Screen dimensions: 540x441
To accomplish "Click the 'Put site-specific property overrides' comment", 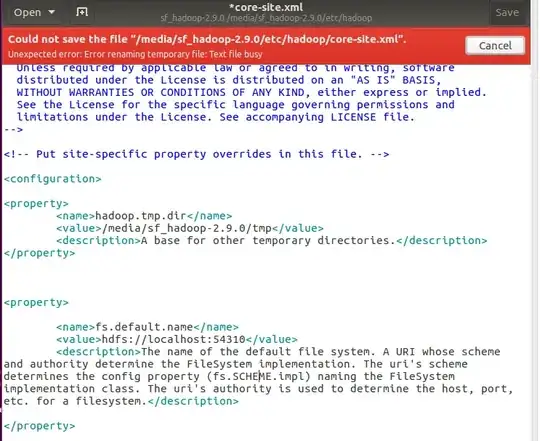I will pyautogui.click(x=197, y=154).
